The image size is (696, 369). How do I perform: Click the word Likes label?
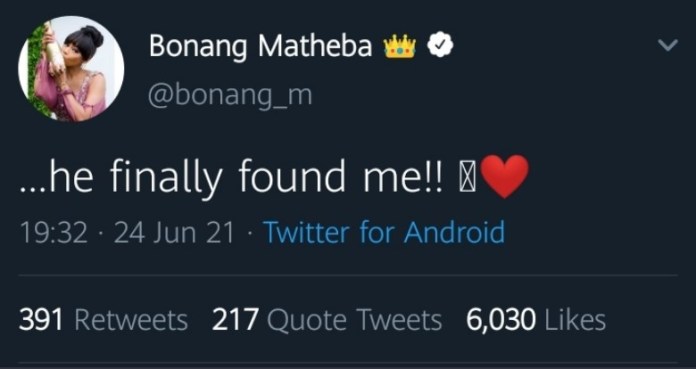coord(575,320)
